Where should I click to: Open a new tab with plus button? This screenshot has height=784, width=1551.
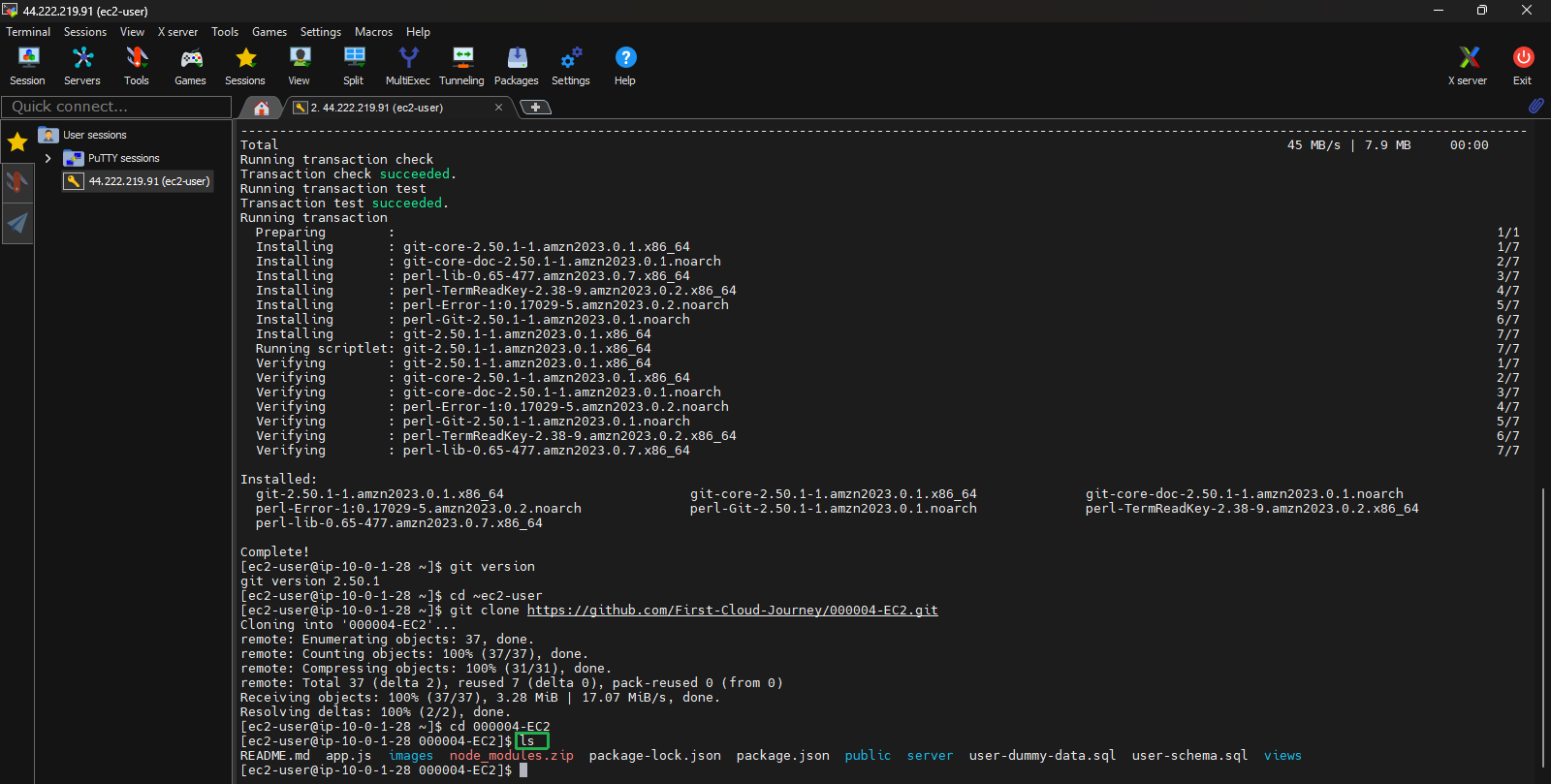[x=535, y=108]
